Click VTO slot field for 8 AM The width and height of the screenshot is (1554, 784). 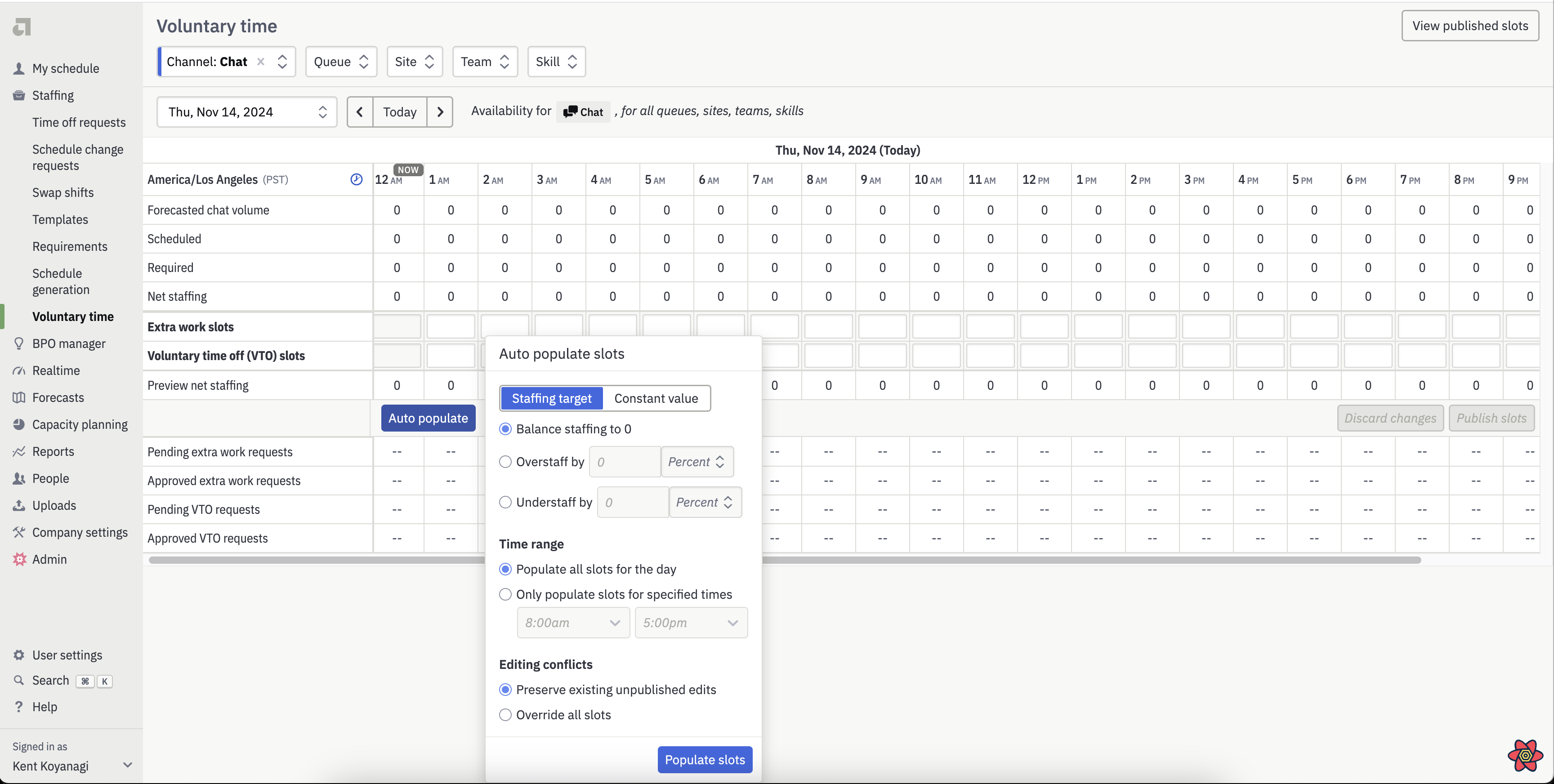pos(828,355)
